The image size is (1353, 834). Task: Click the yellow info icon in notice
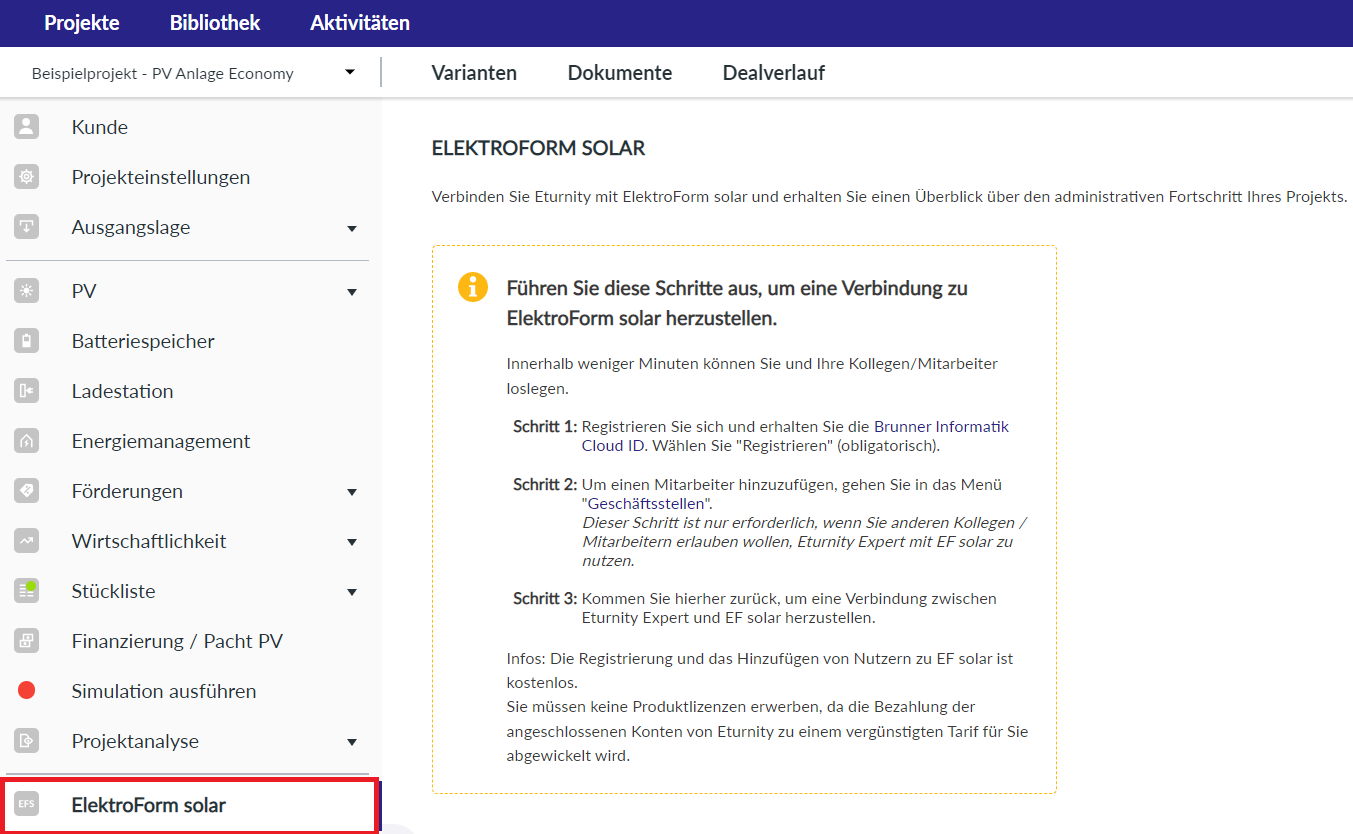[472, 288]
